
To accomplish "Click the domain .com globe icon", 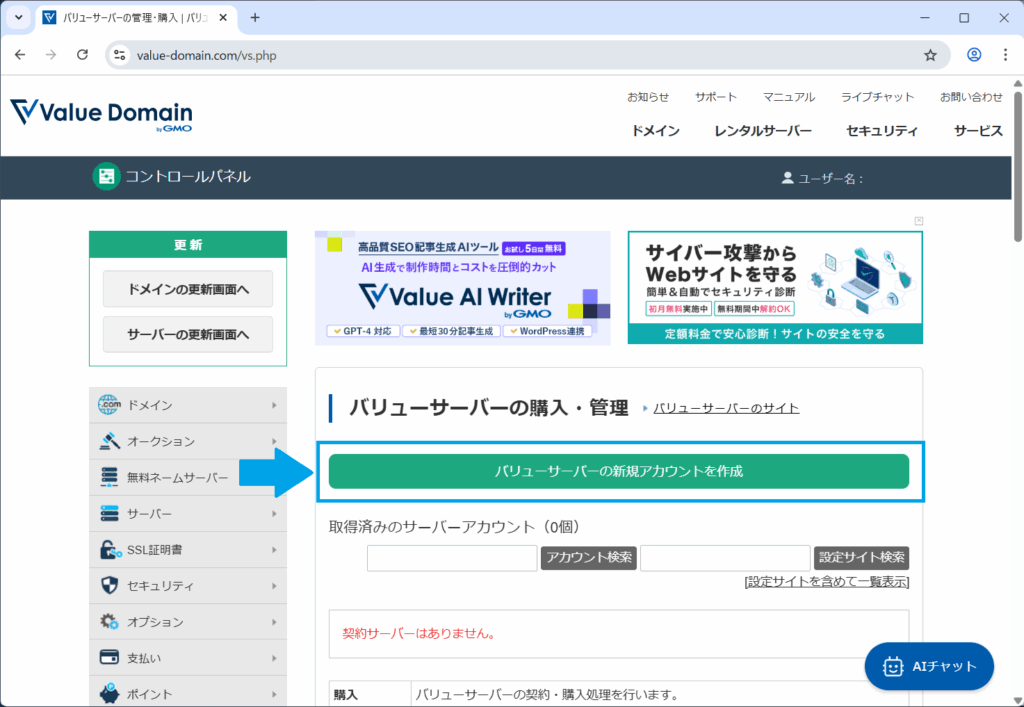I will coord(109,405).
